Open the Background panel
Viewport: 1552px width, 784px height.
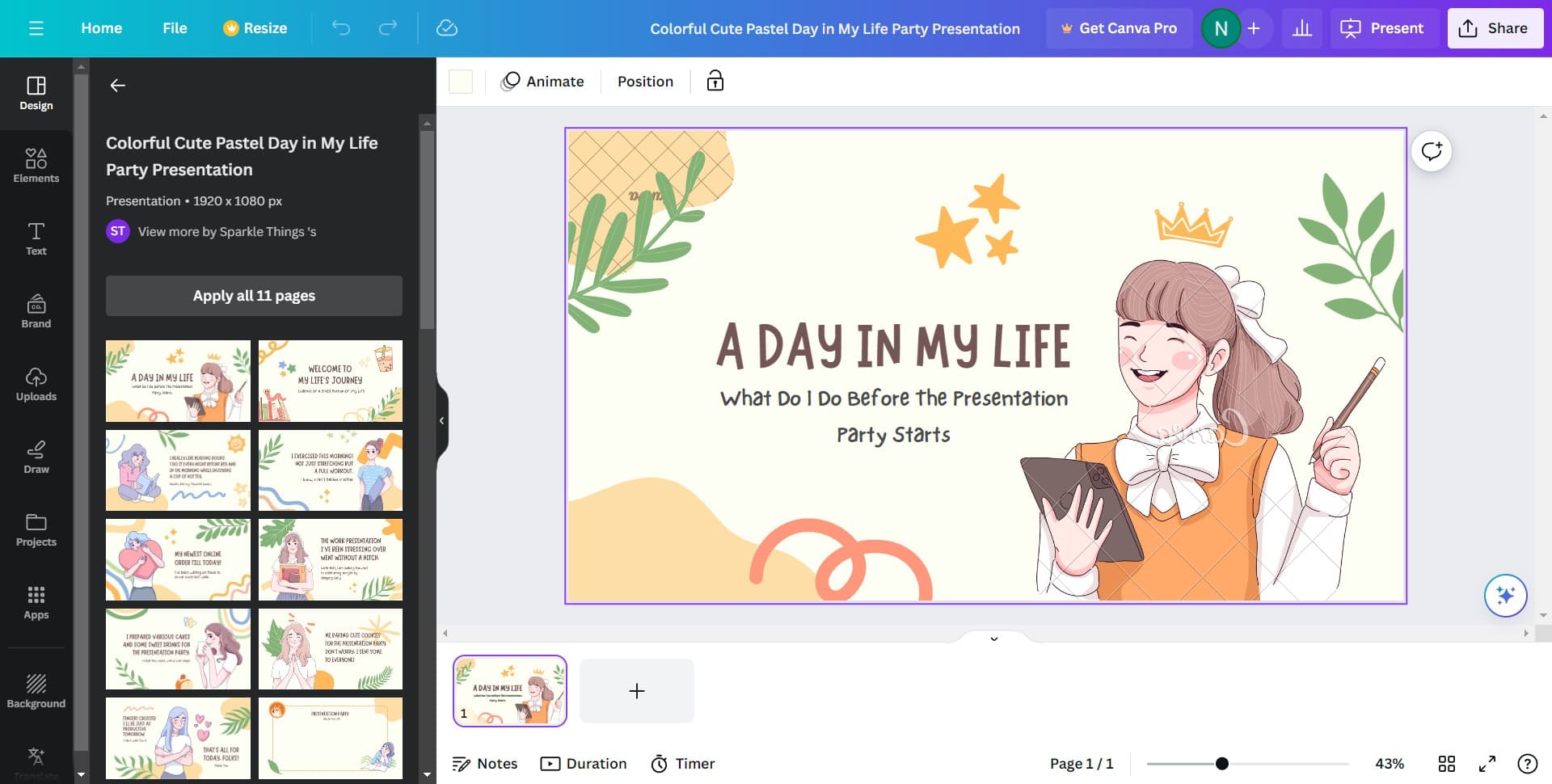pyautogui.click(x=36, y=691)
